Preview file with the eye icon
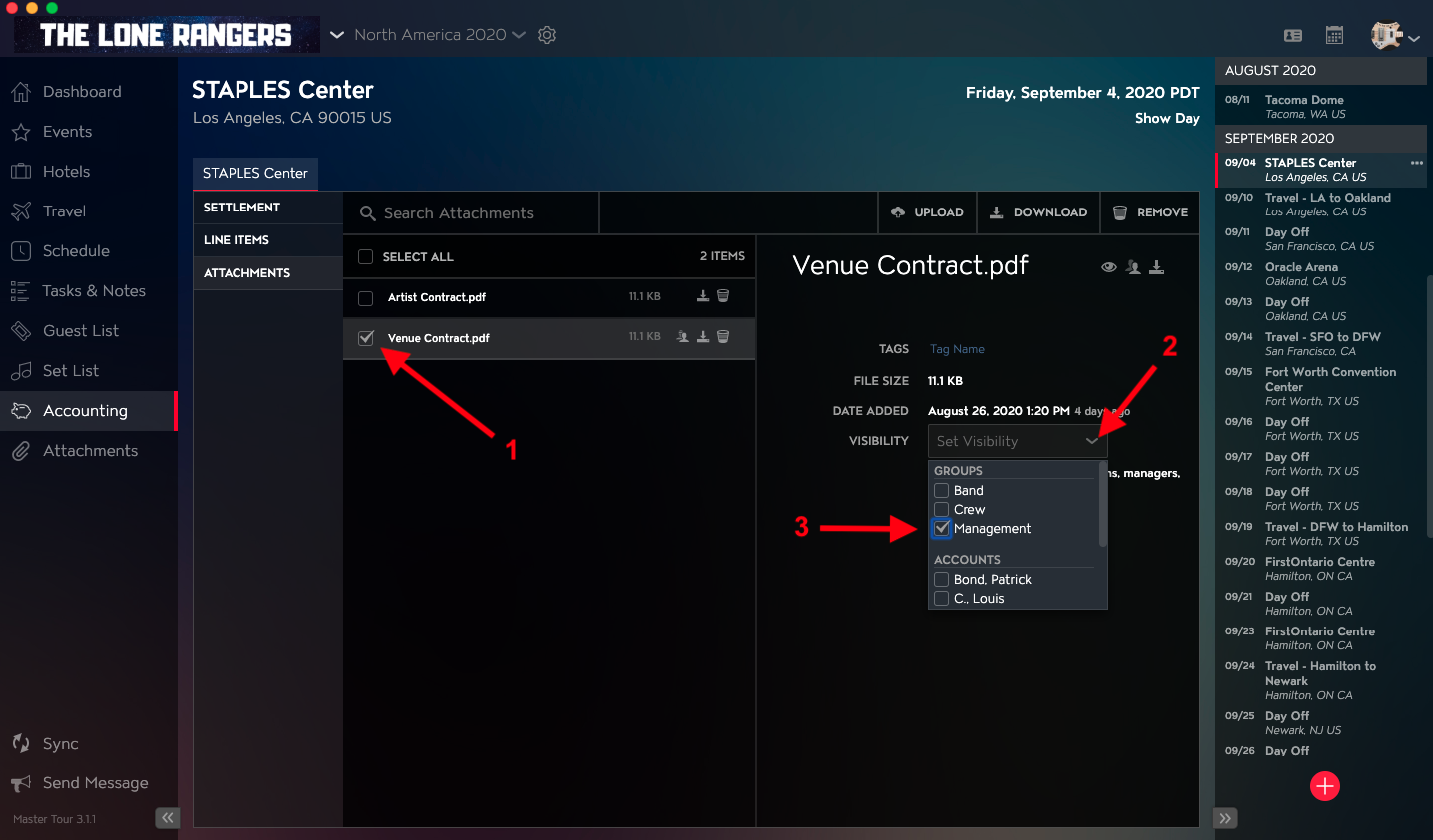The width and height of the screenshot is (1433, 840). (x=1109, y=267)
